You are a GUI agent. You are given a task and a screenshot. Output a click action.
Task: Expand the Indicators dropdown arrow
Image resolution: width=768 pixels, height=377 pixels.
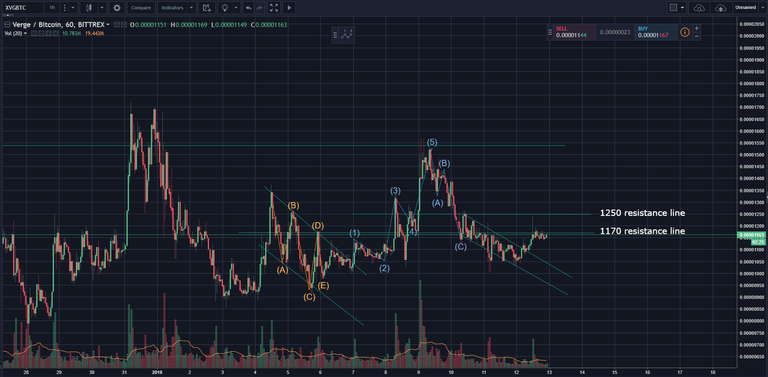pos(192,8)
